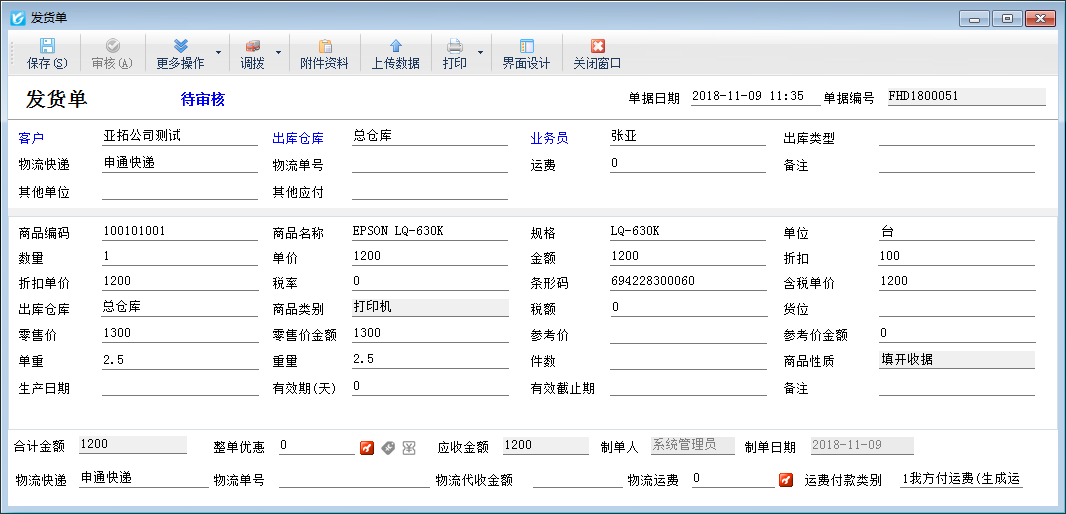
Task: Click the 上传数据 upload icon
Action: click(x=395, y=46)
